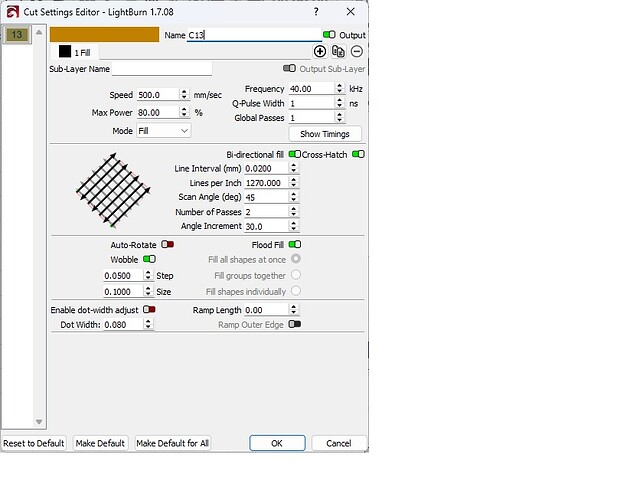
Task: Click the Make Default for All button
Action: coord(173,443)
